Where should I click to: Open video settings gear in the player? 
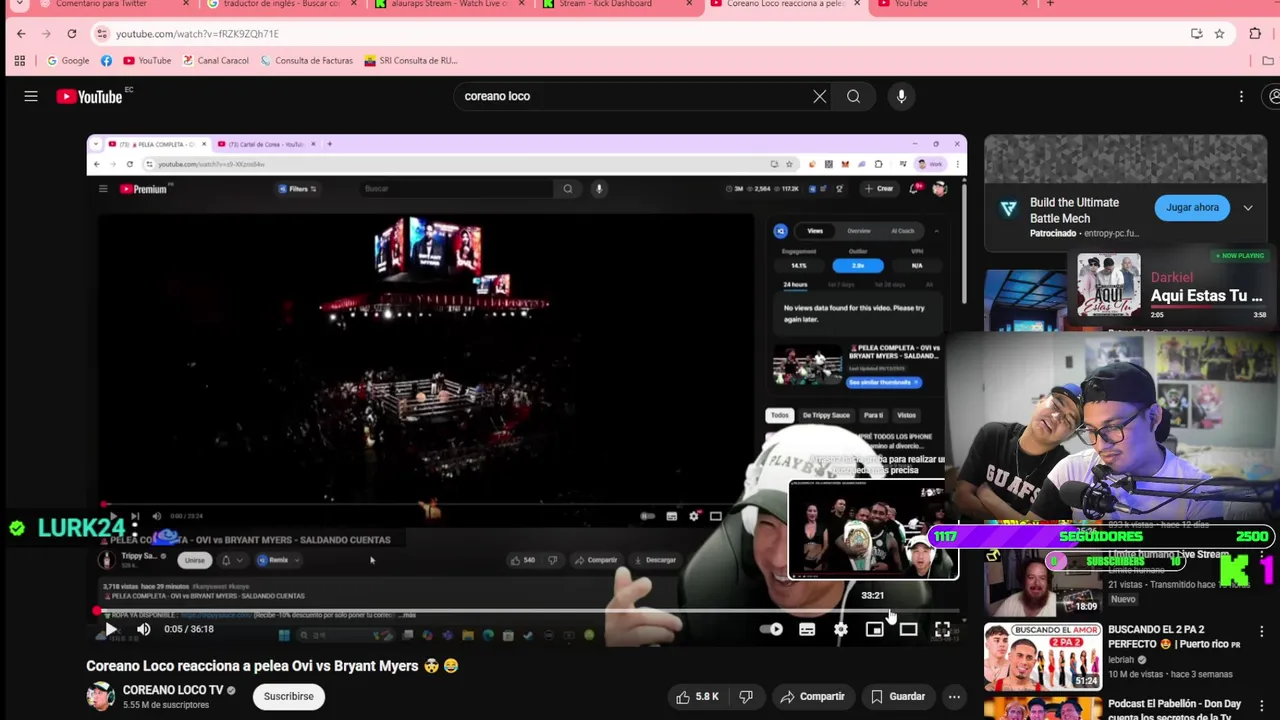[841, 629]
